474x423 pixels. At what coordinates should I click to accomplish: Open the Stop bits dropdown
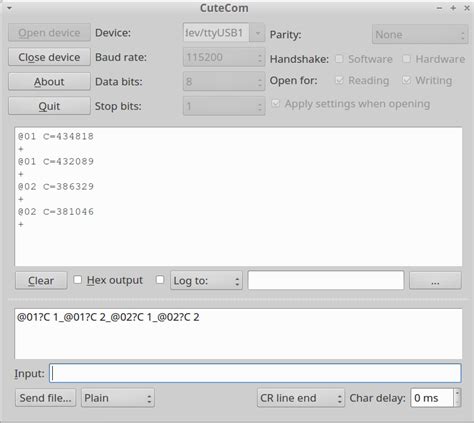[x=224, y=106]
